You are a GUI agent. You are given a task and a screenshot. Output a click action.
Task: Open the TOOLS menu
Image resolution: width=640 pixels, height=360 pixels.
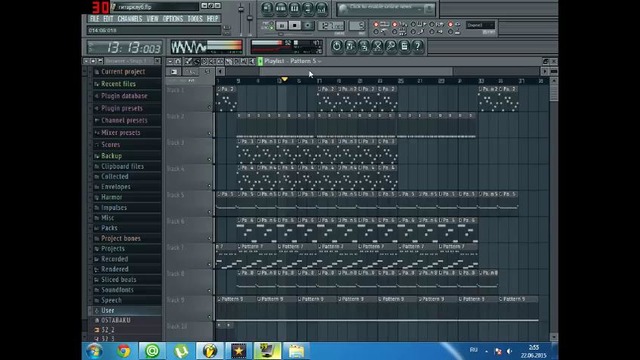(195, 19)
